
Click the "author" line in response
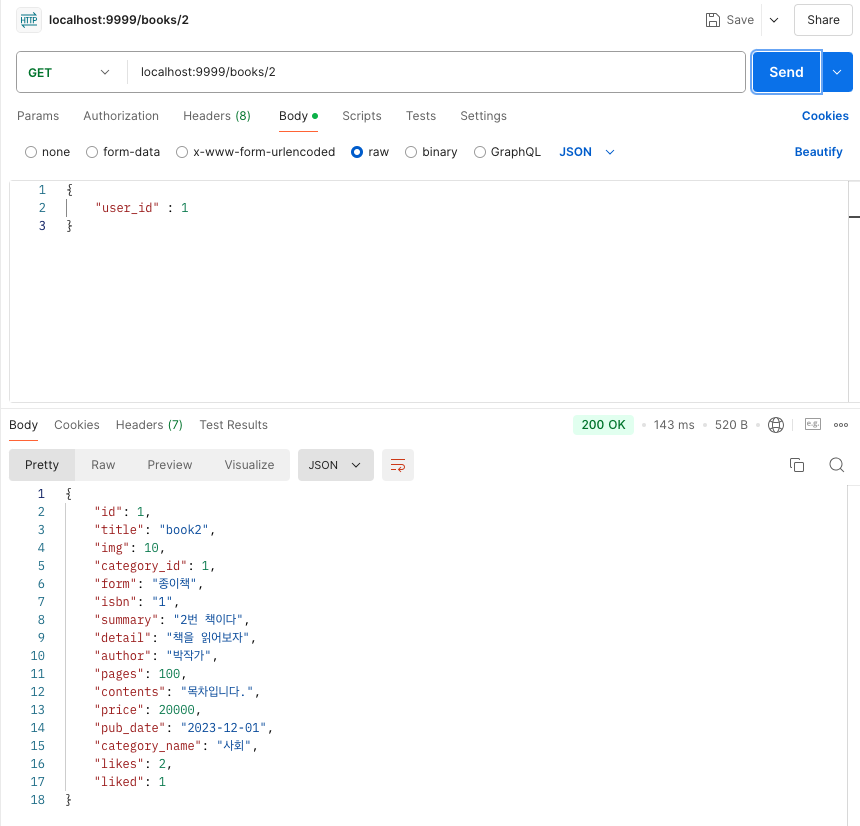click(x=156, y=655)
